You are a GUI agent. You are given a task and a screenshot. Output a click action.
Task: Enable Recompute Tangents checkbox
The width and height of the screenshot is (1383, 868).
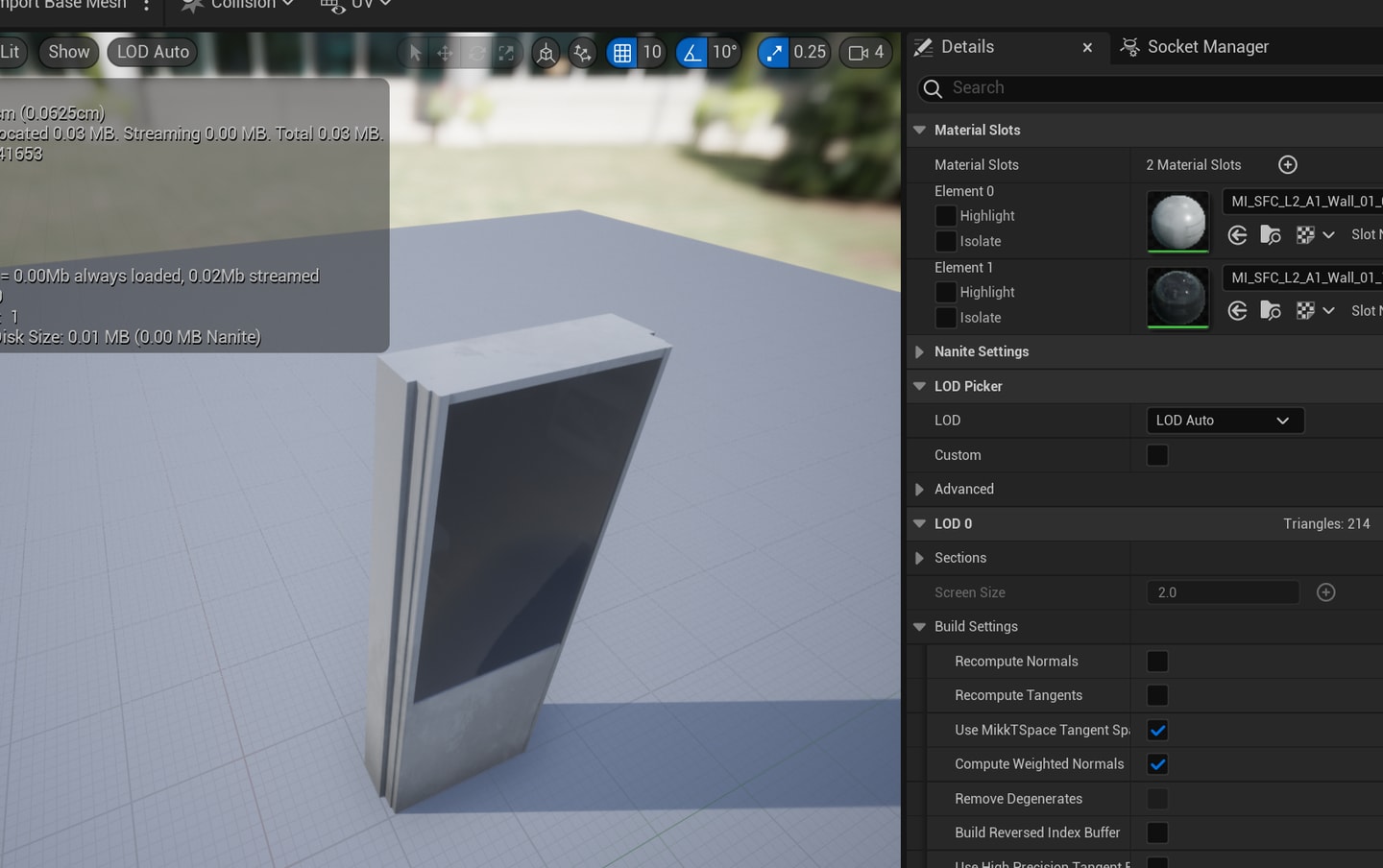coord(1157,695)
